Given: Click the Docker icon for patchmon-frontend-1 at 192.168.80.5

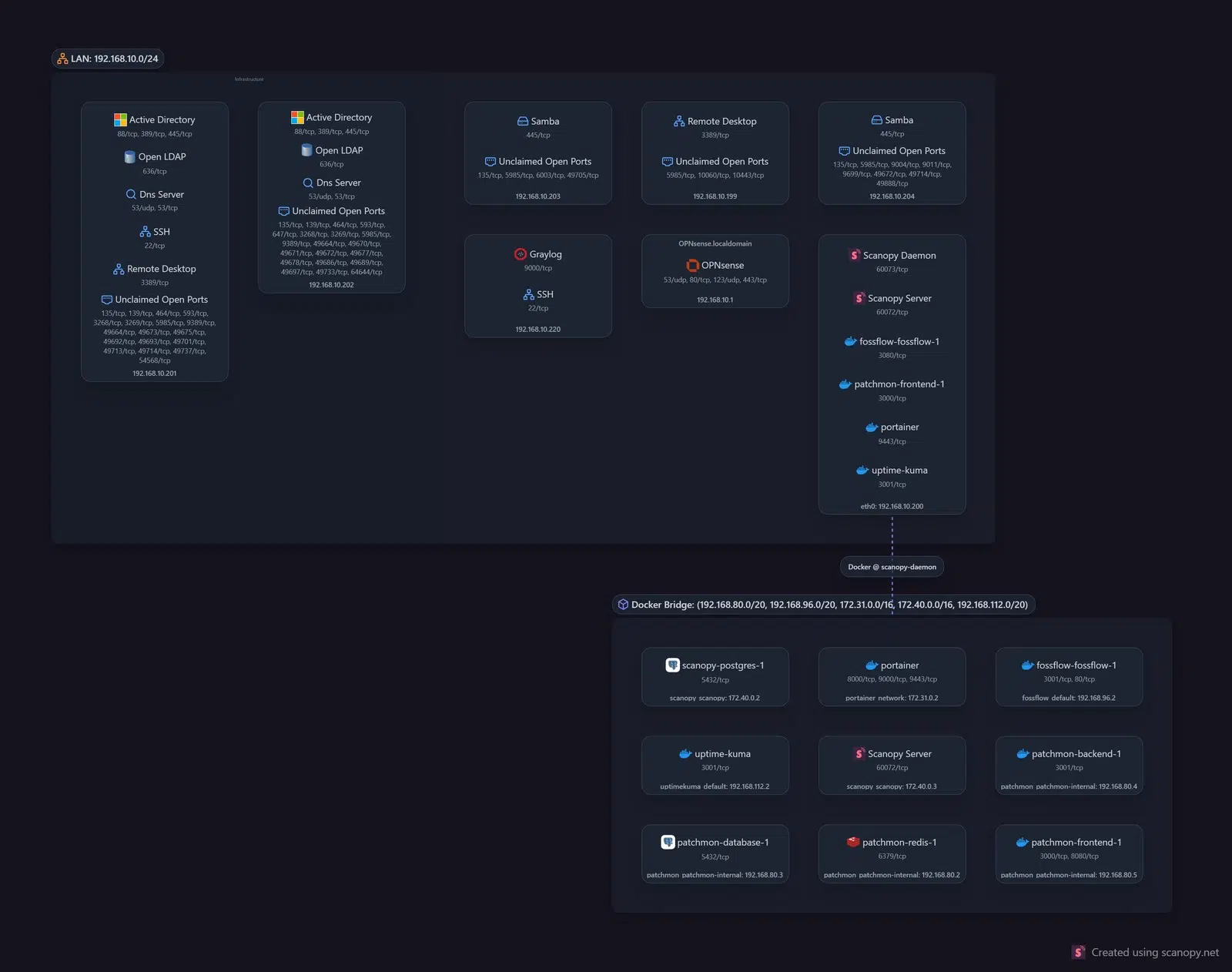Looking at the screenshot, I should coord(1022,843).
